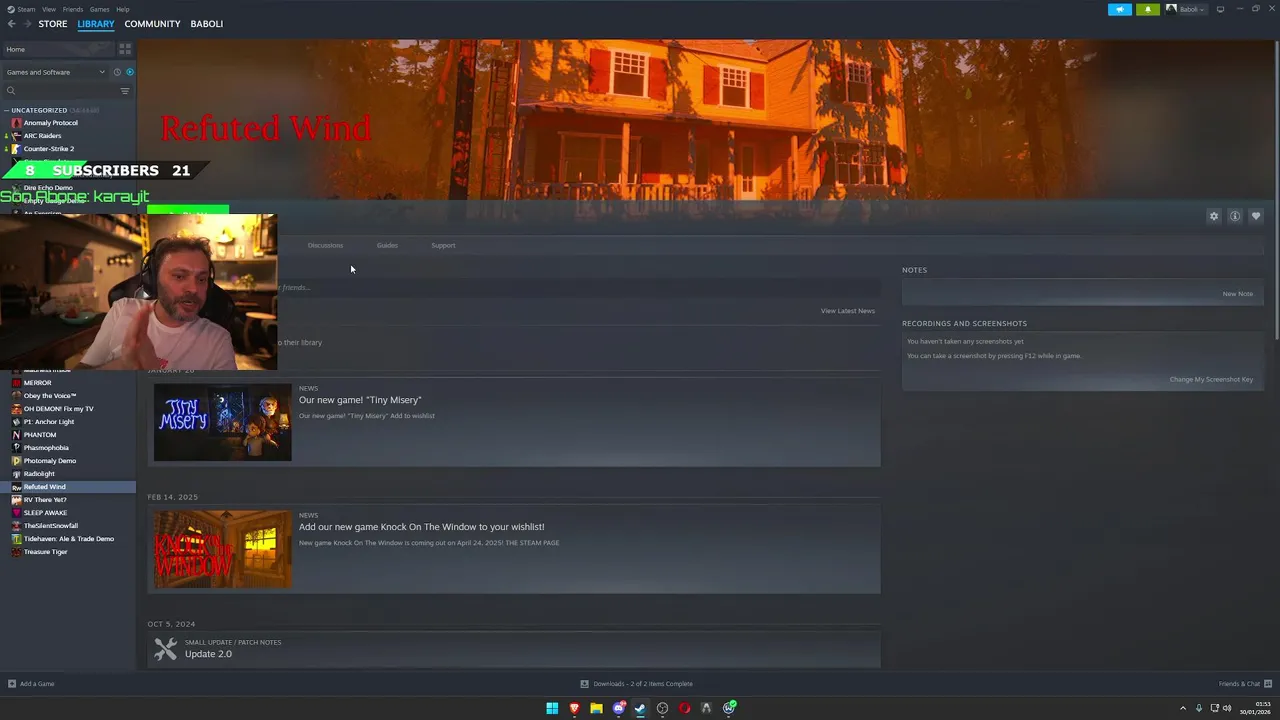Open the Brave browser from the taskbar
This screenshot has height=720, width=1280.
tap(574, 708)
